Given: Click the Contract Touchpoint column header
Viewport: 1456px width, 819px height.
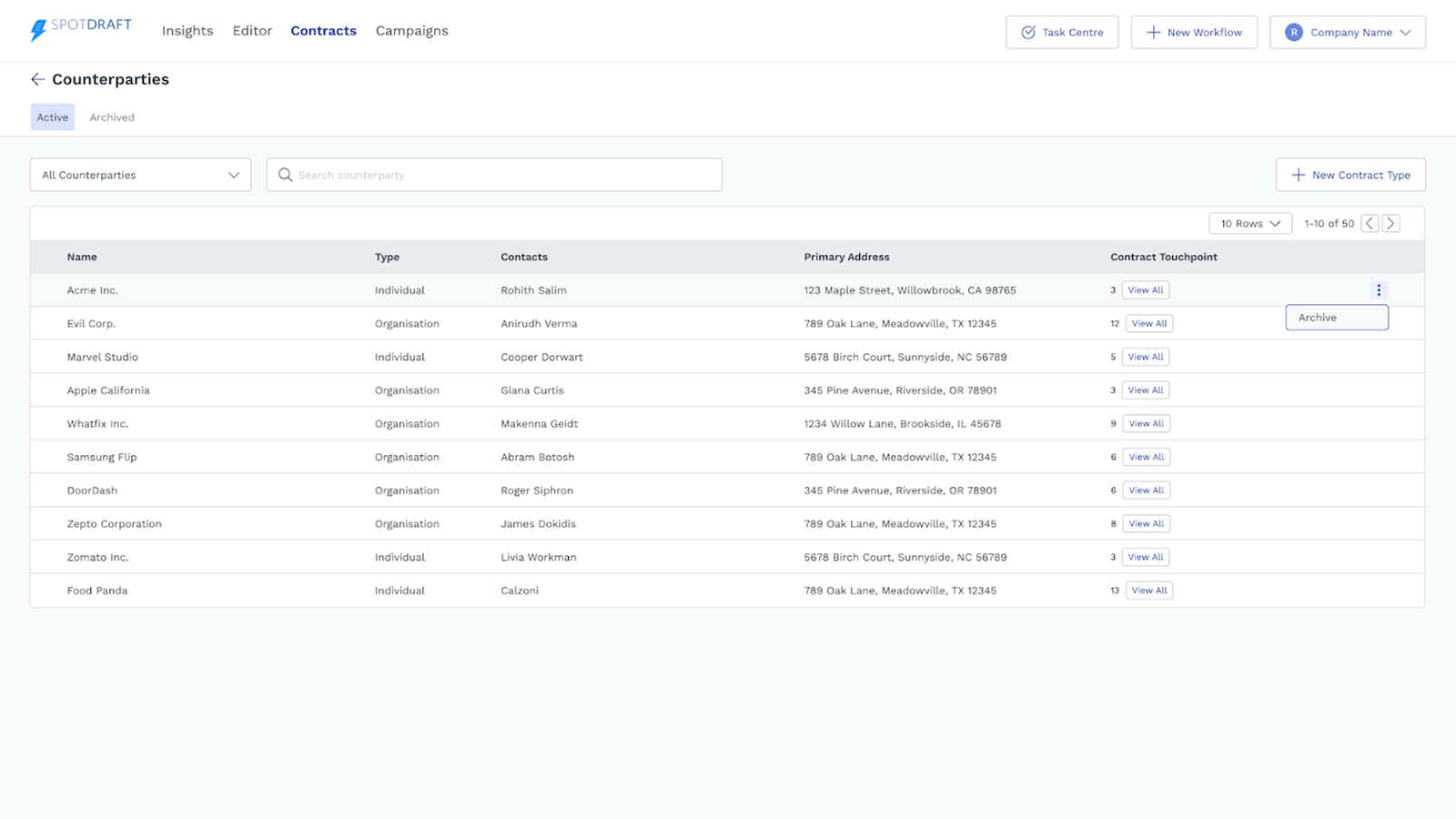Looking at the screenshot, I should [x=1164, y=257].
